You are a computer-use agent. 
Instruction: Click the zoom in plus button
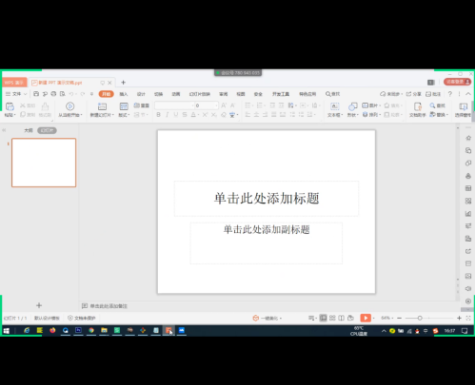click(x=459, y=318)
